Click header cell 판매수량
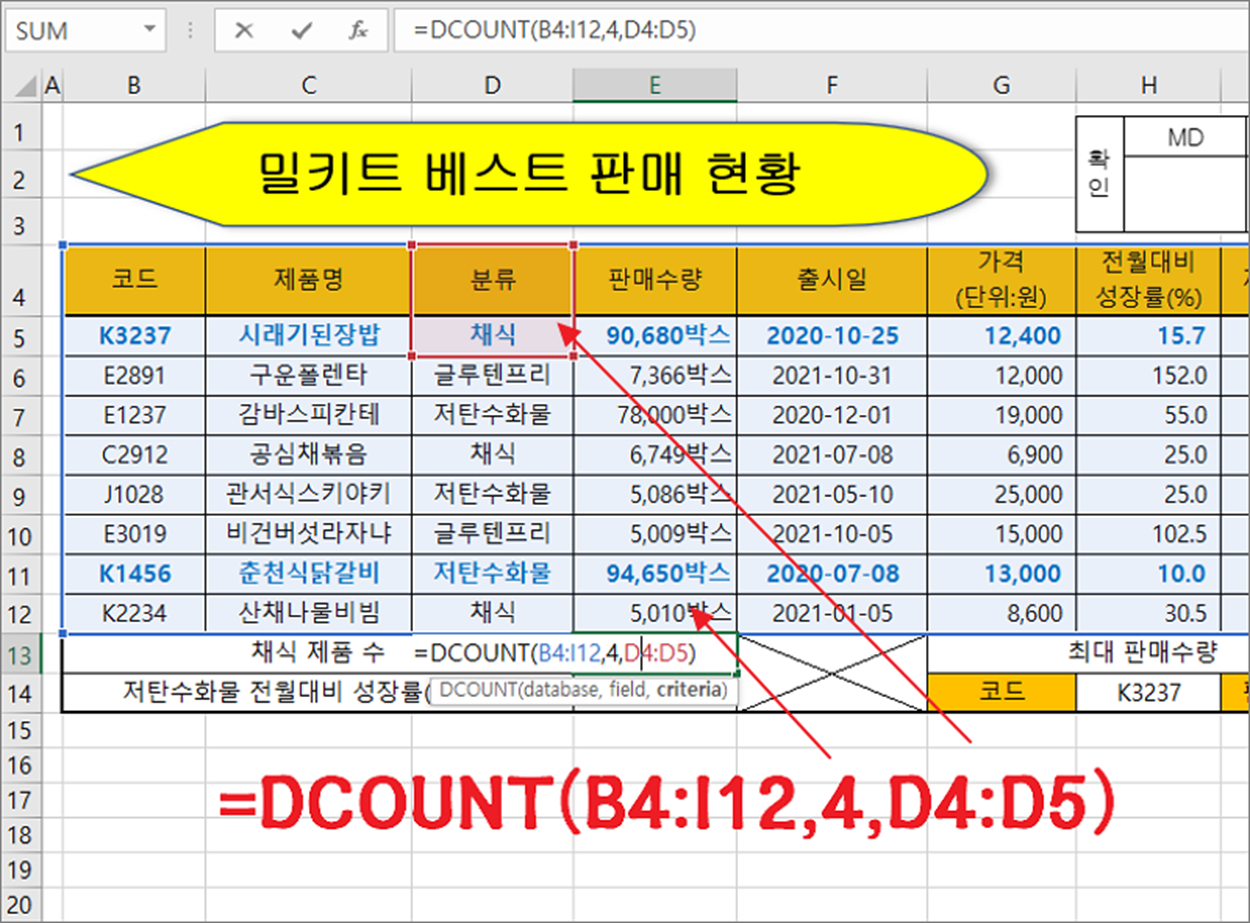The image size is (1250, 923). (655, 281)
